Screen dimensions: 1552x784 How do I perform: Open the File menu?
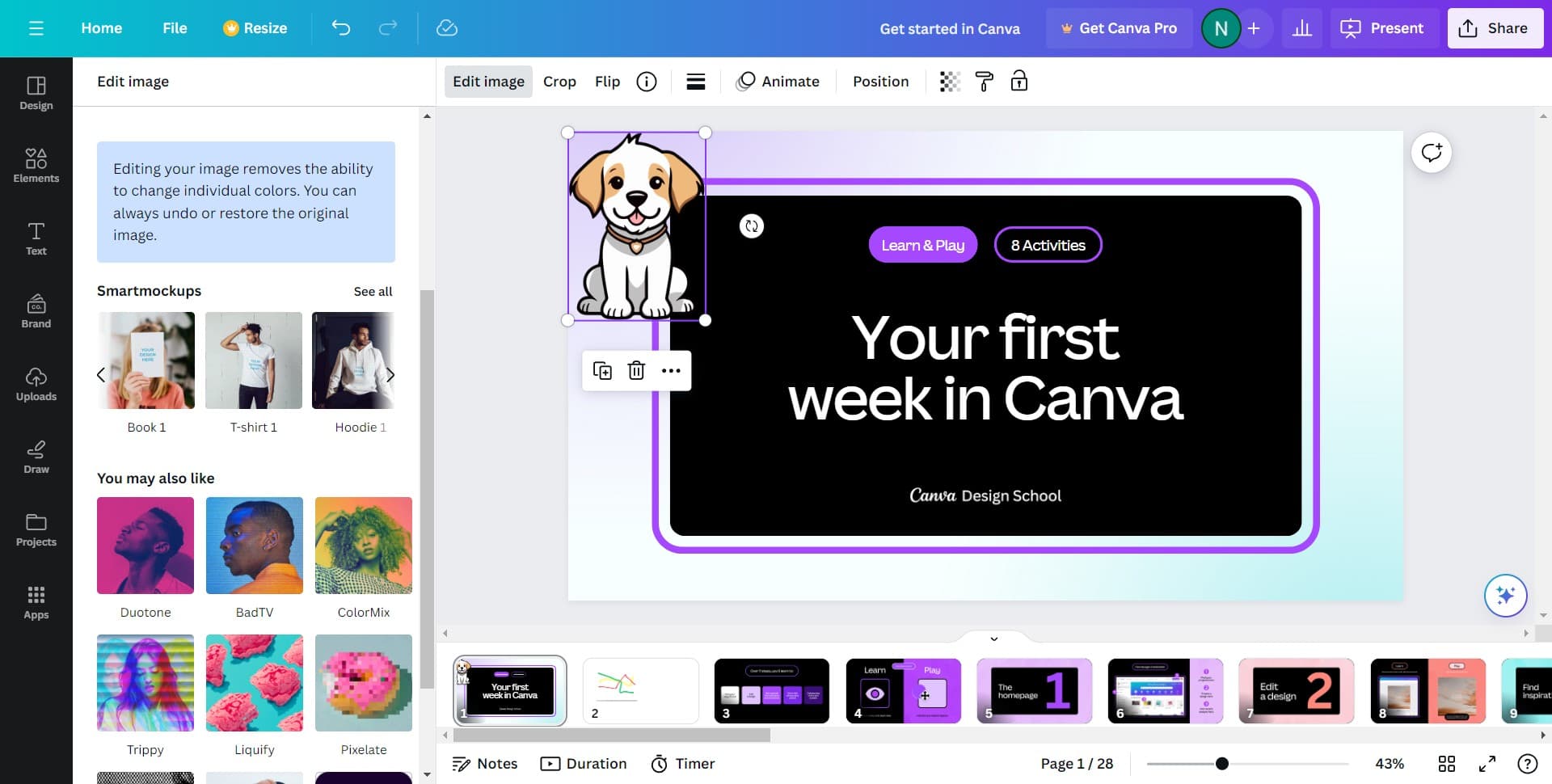[175, 28]
